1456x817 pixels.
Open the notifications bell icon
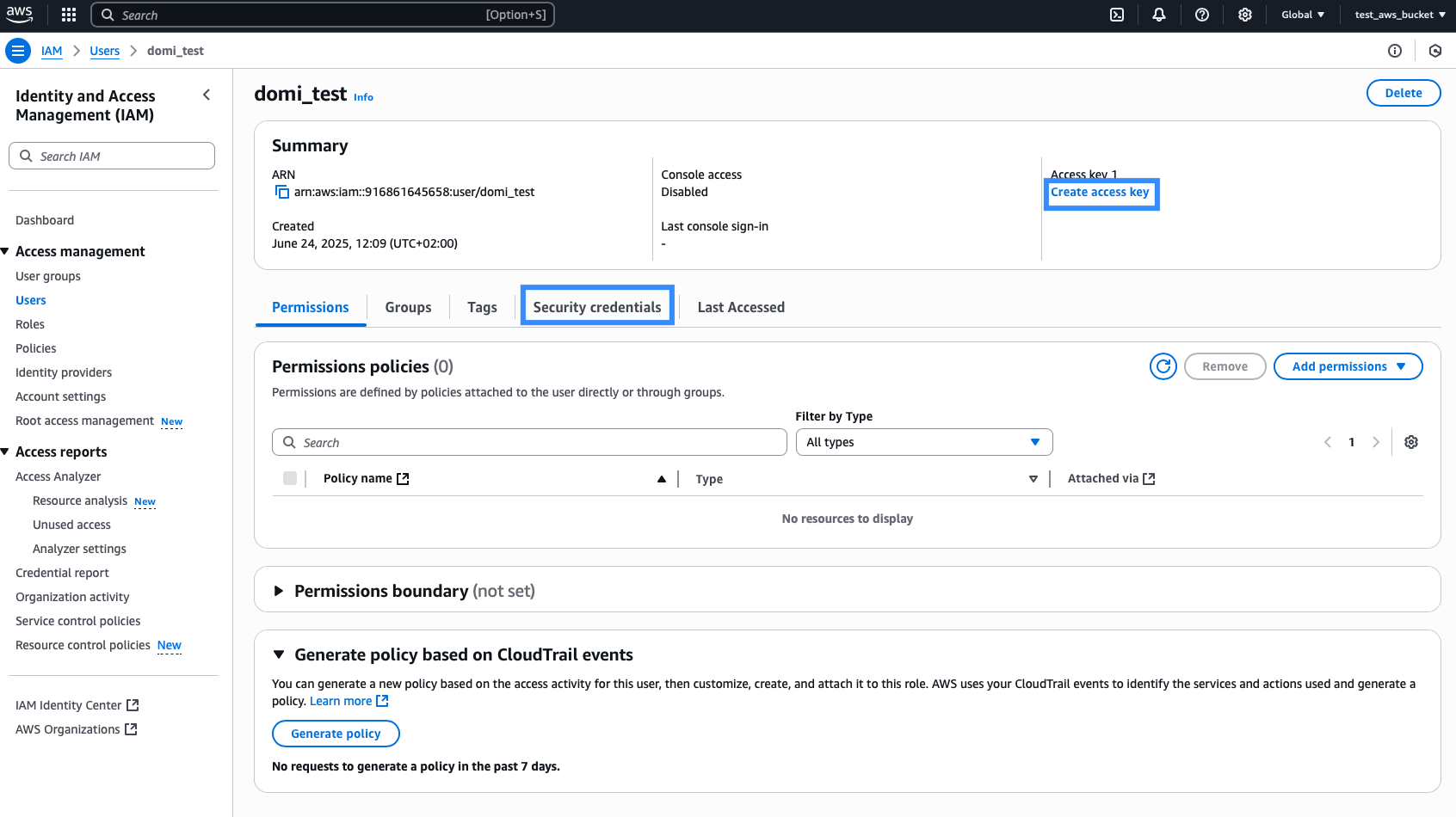coord(1159,15)
